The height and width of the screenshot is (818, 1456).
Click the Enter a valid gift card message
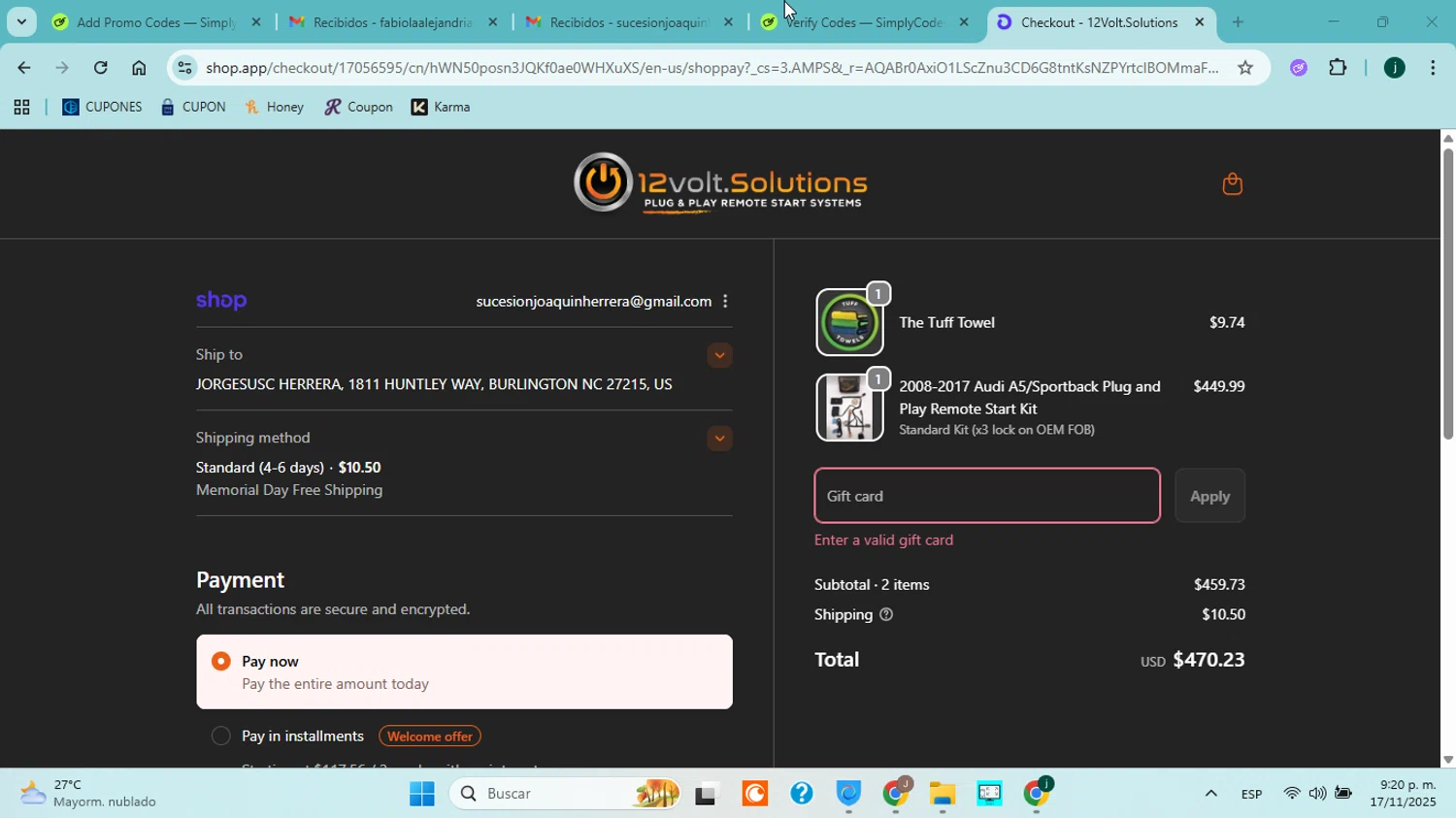click(883, 540)
